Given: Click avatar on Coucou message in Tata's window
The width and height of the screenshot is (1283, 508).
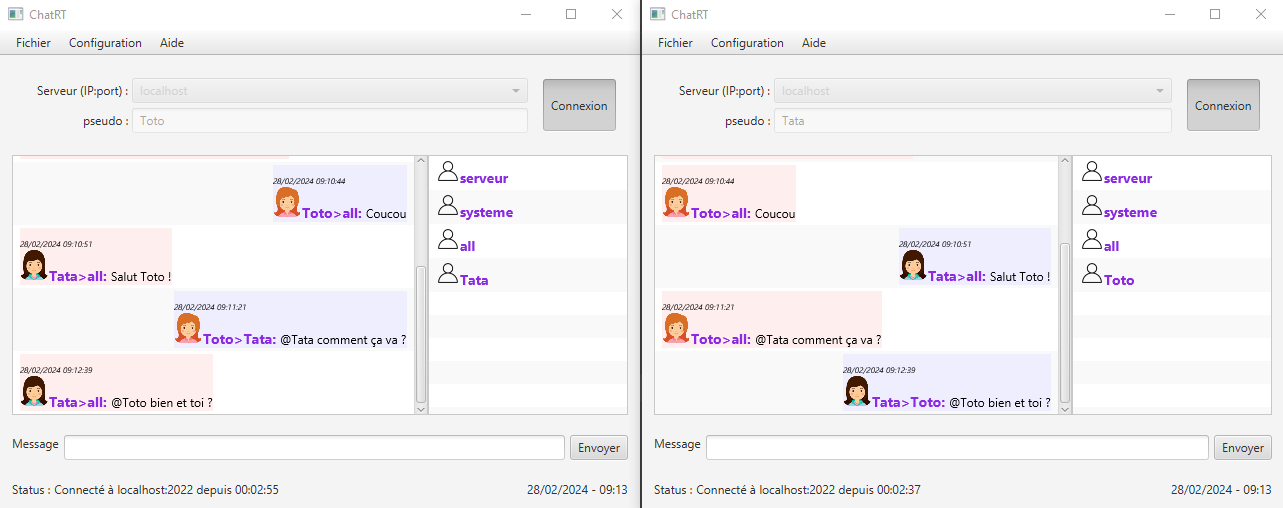Looking at the screenshot, I should 676,203.
